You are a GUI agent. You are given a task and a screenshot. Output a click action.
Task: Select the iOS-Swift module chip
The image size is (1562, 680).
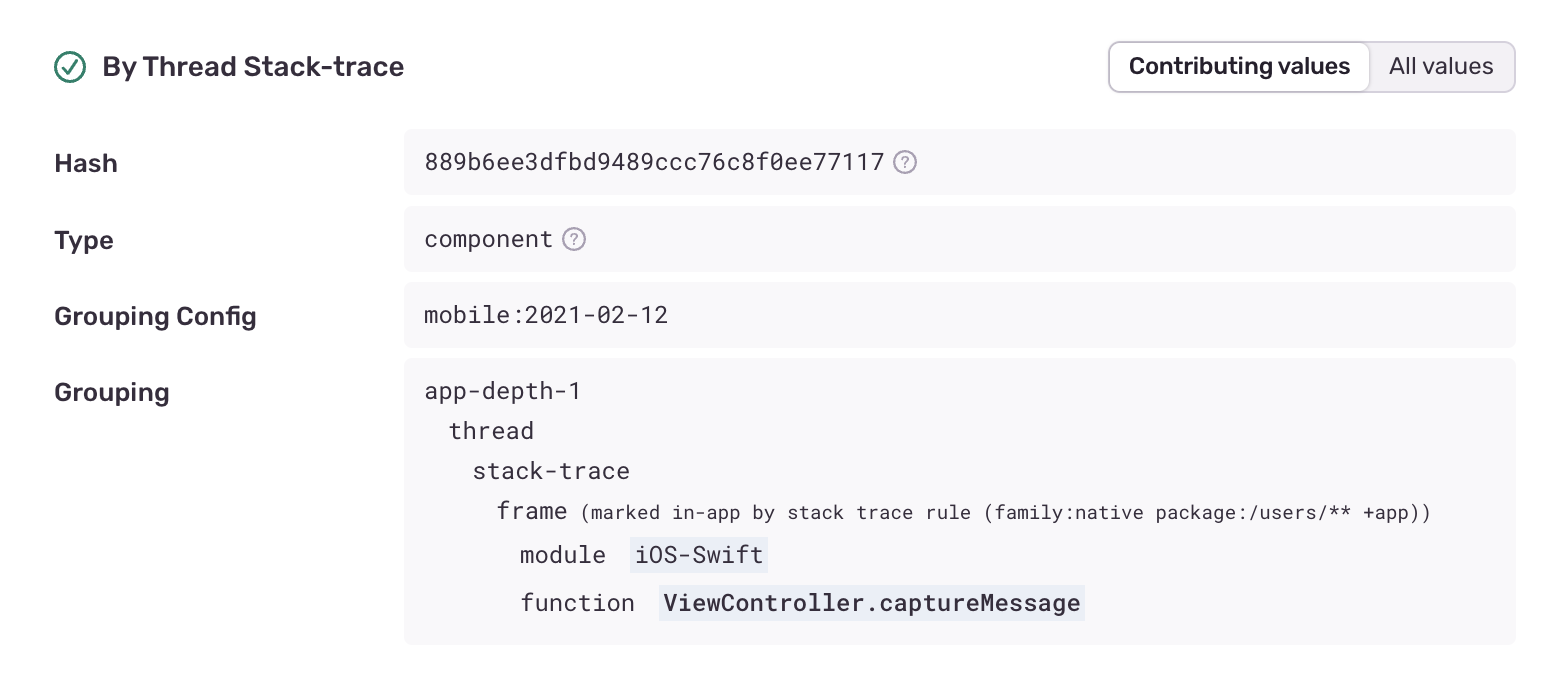(x=698, y=555)
